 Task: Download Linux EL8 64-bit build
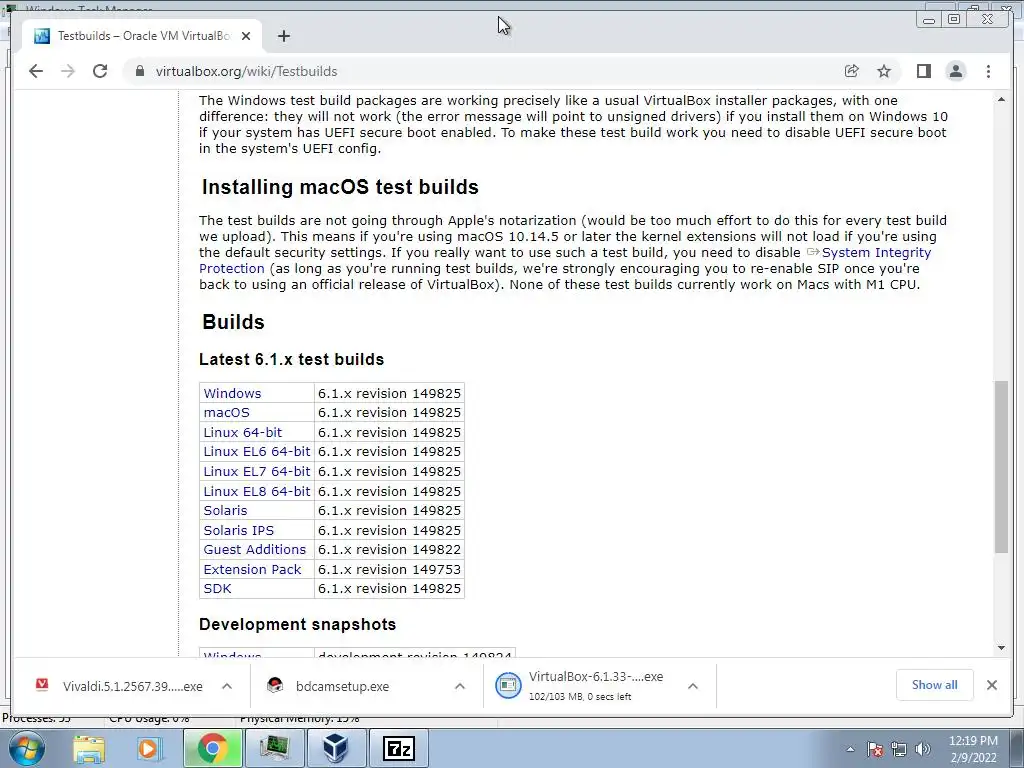[257, 491]
